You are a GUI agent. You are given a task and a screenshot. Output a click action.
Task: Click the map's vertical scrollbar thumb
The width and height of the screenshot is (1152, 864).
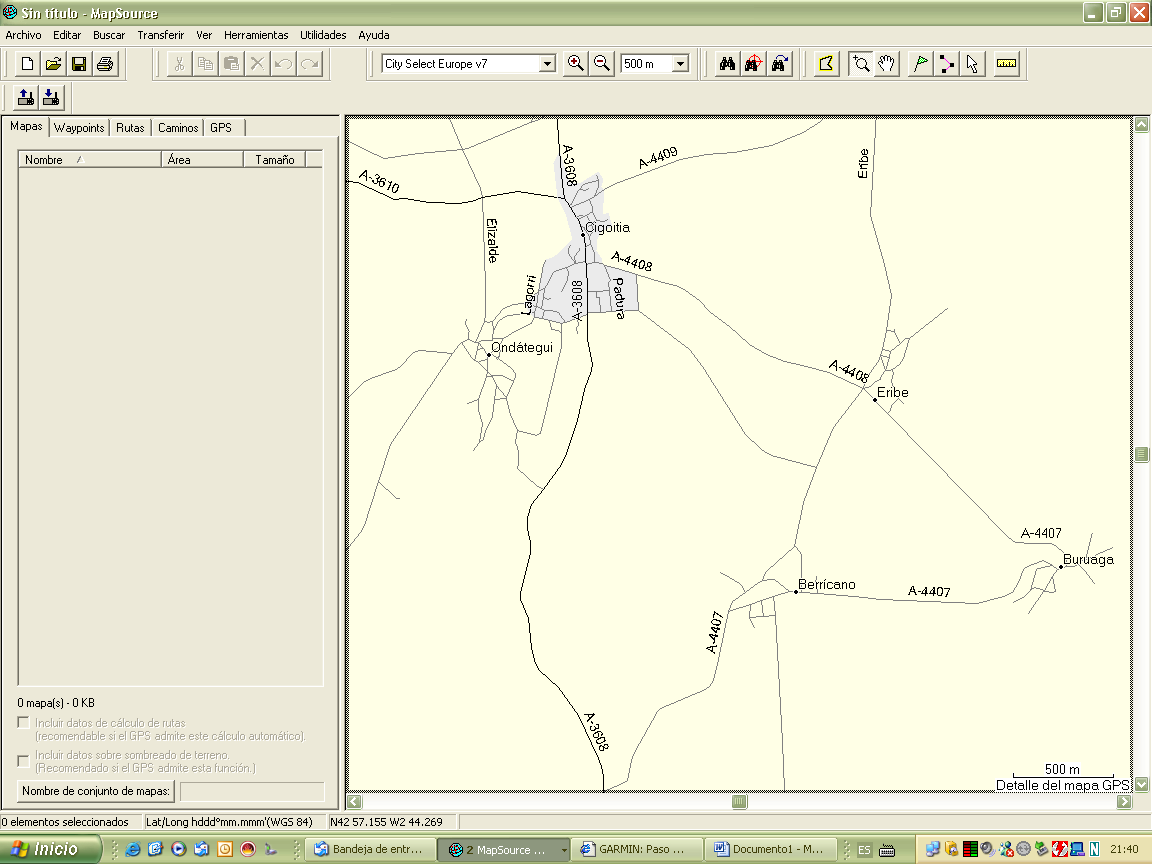click(1141, 455)
